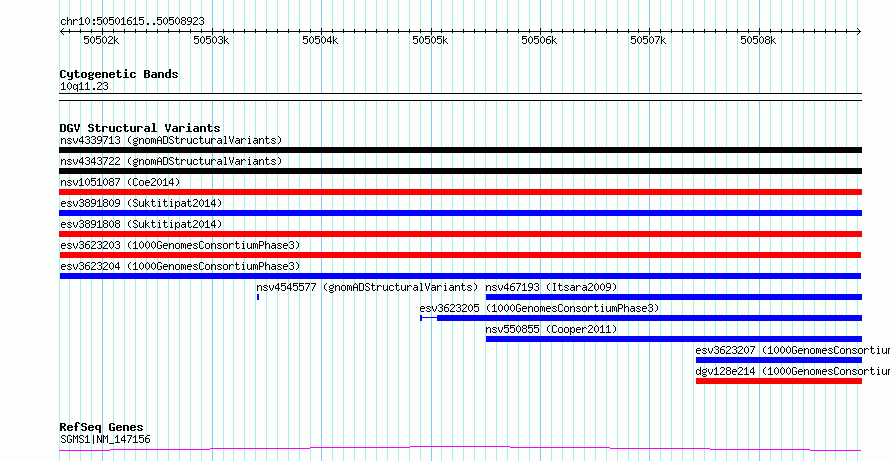Viewport: 890px width, 461px height.
Task: Open the nsv4545577 gnomAD variant label
Action: point(367,287)
